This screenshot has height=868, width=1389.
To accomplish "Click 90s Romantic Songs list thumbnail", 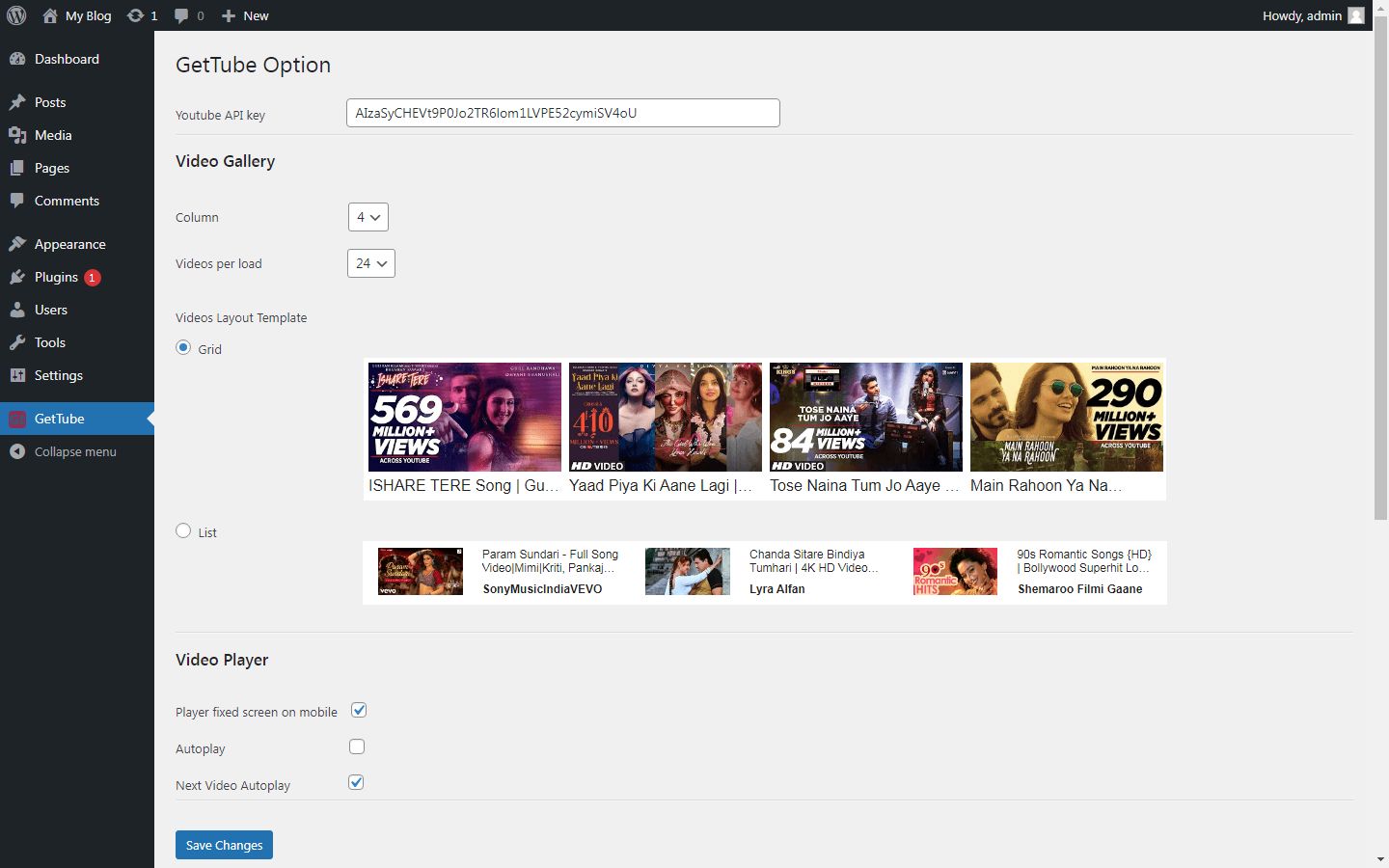I will (x=955, y=571).
